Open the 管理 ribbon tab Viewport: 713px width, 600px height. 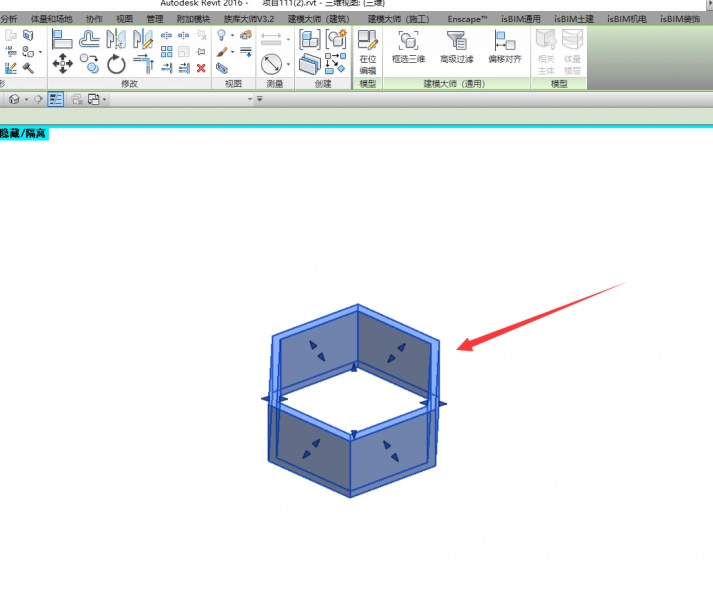tap(155, 19)
